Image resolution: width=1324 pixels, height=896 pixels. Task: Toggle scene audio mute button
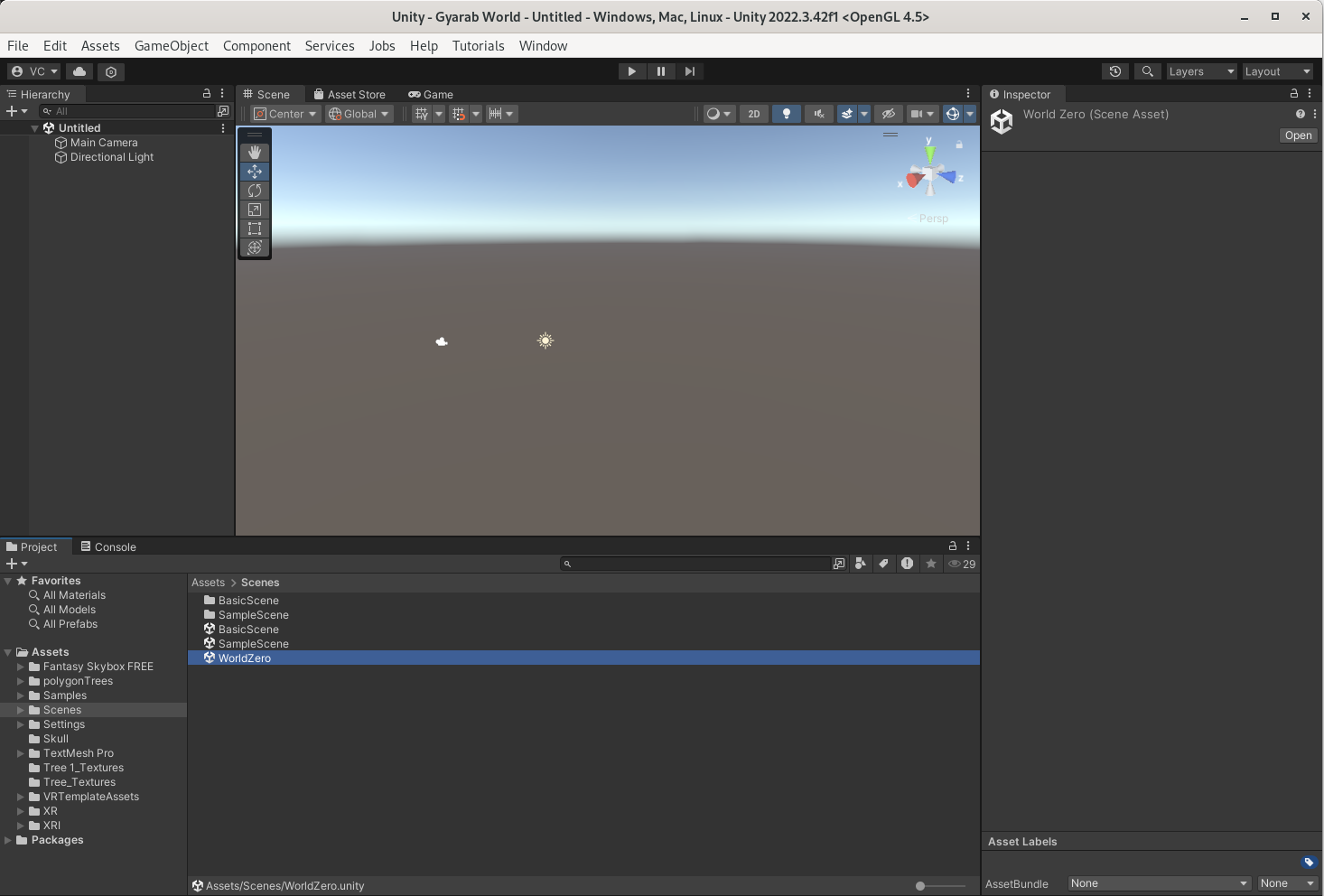[819, 114]
